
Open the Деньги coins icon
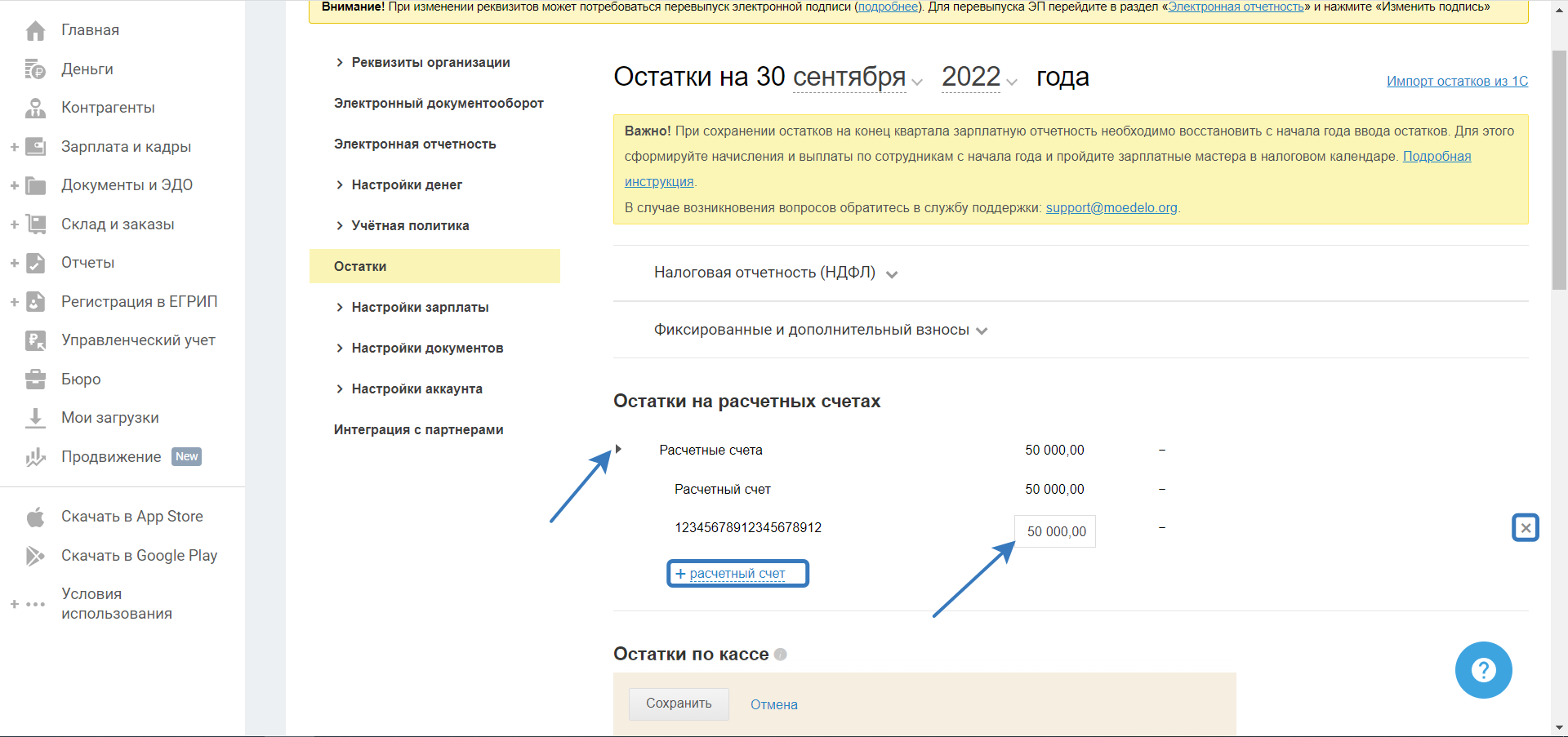[x=35, y=69]
